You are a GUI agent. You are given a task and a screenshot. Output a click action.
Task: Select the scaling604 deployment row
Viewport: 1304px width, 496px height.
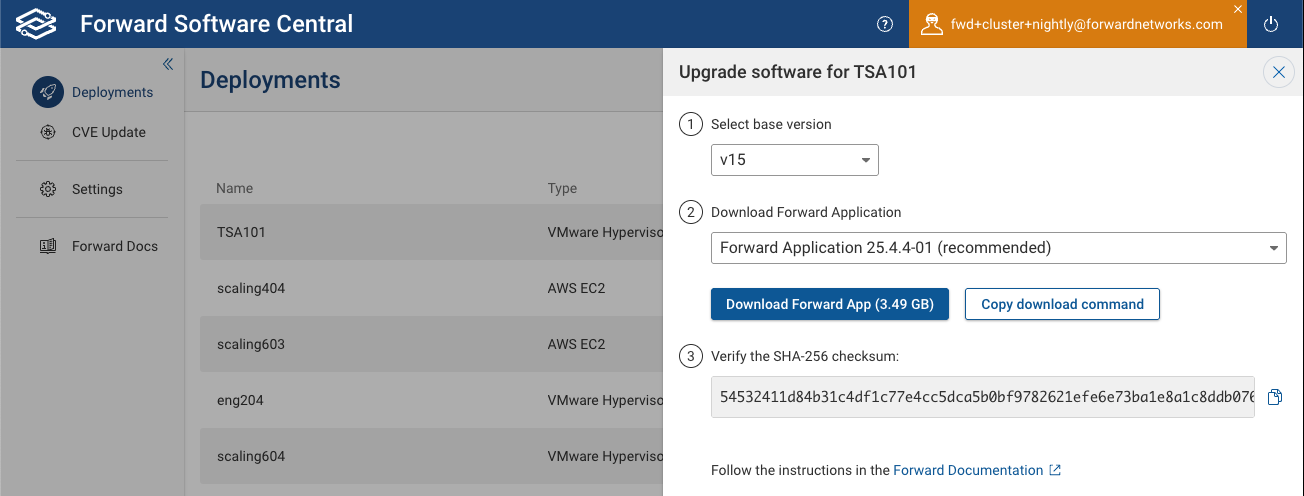point(431,456)
